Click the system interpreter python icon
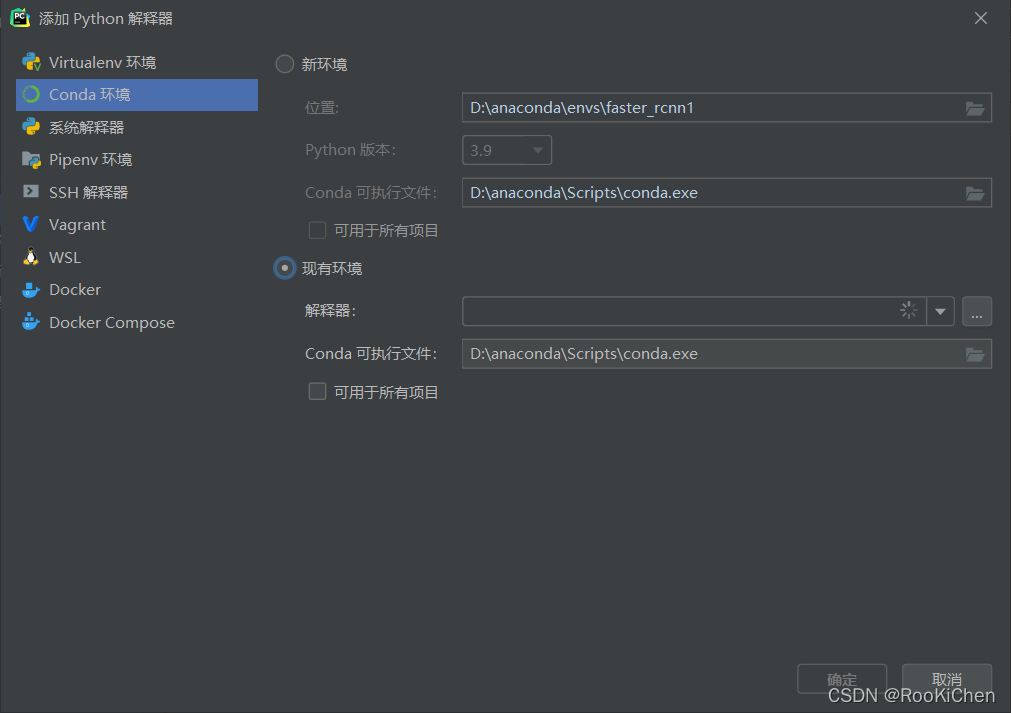 [x=31, y=127]
